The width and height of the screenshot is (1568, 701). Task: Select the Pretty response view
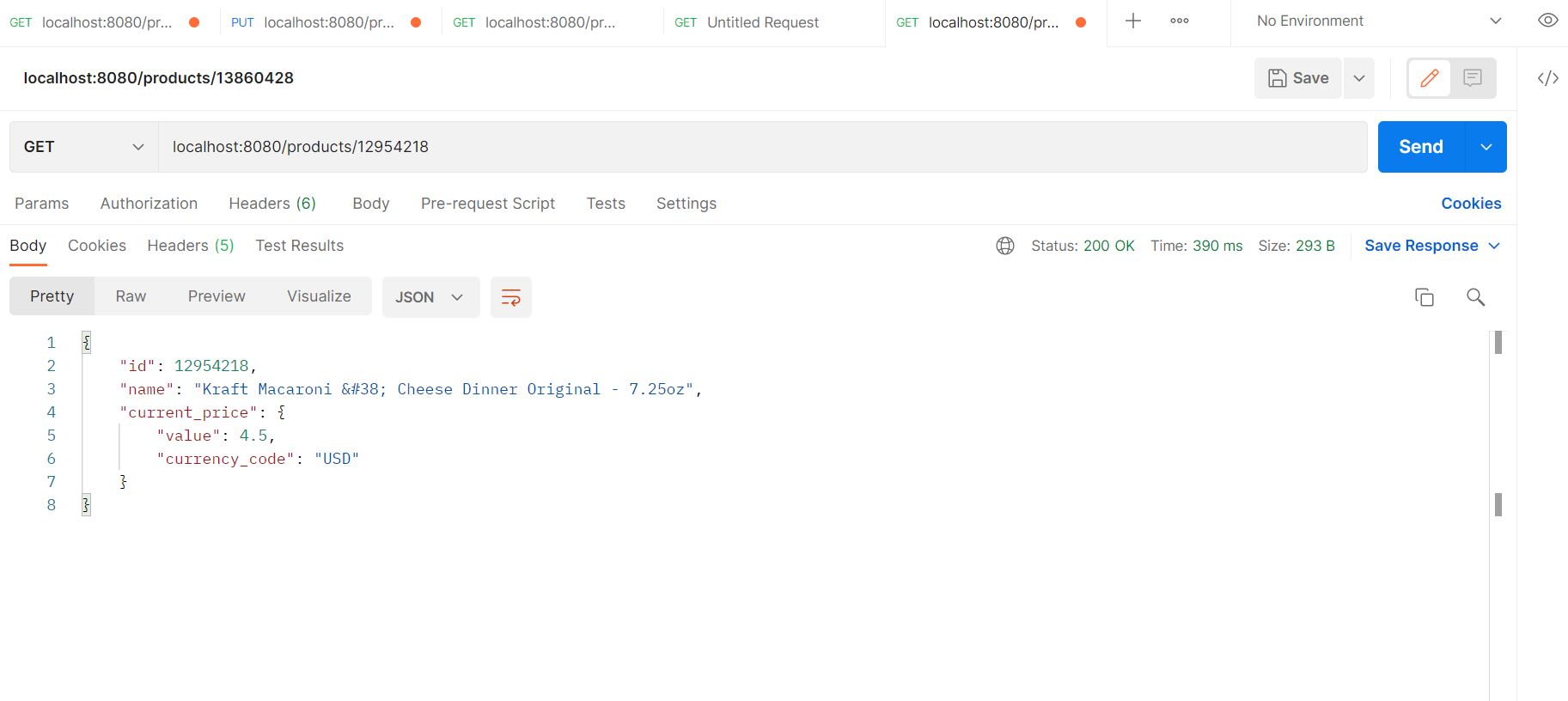pyautogui.click(x=52, y=296)
